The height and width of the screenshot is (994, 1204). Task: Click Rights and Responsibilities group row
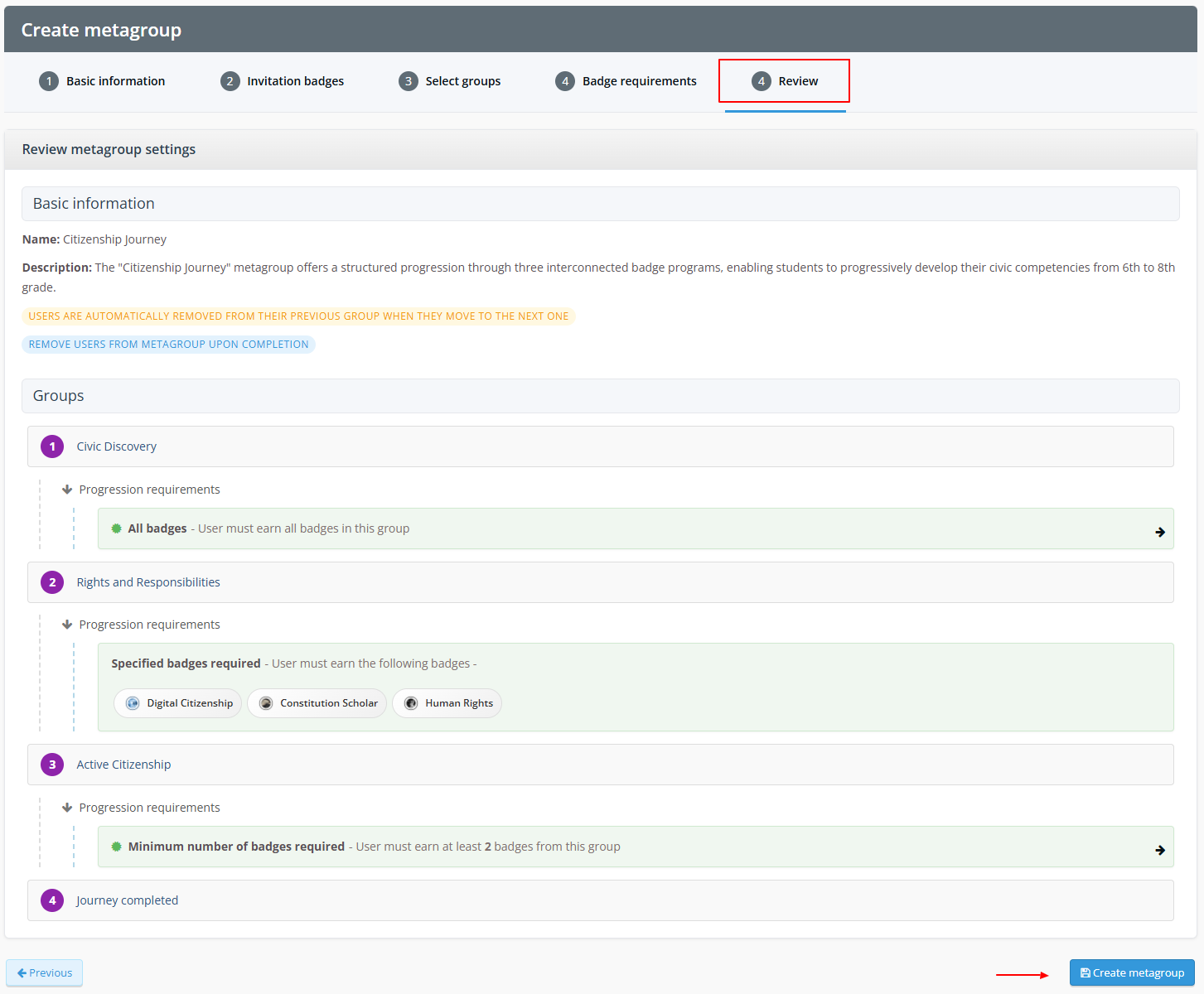(x=601, y=582)
